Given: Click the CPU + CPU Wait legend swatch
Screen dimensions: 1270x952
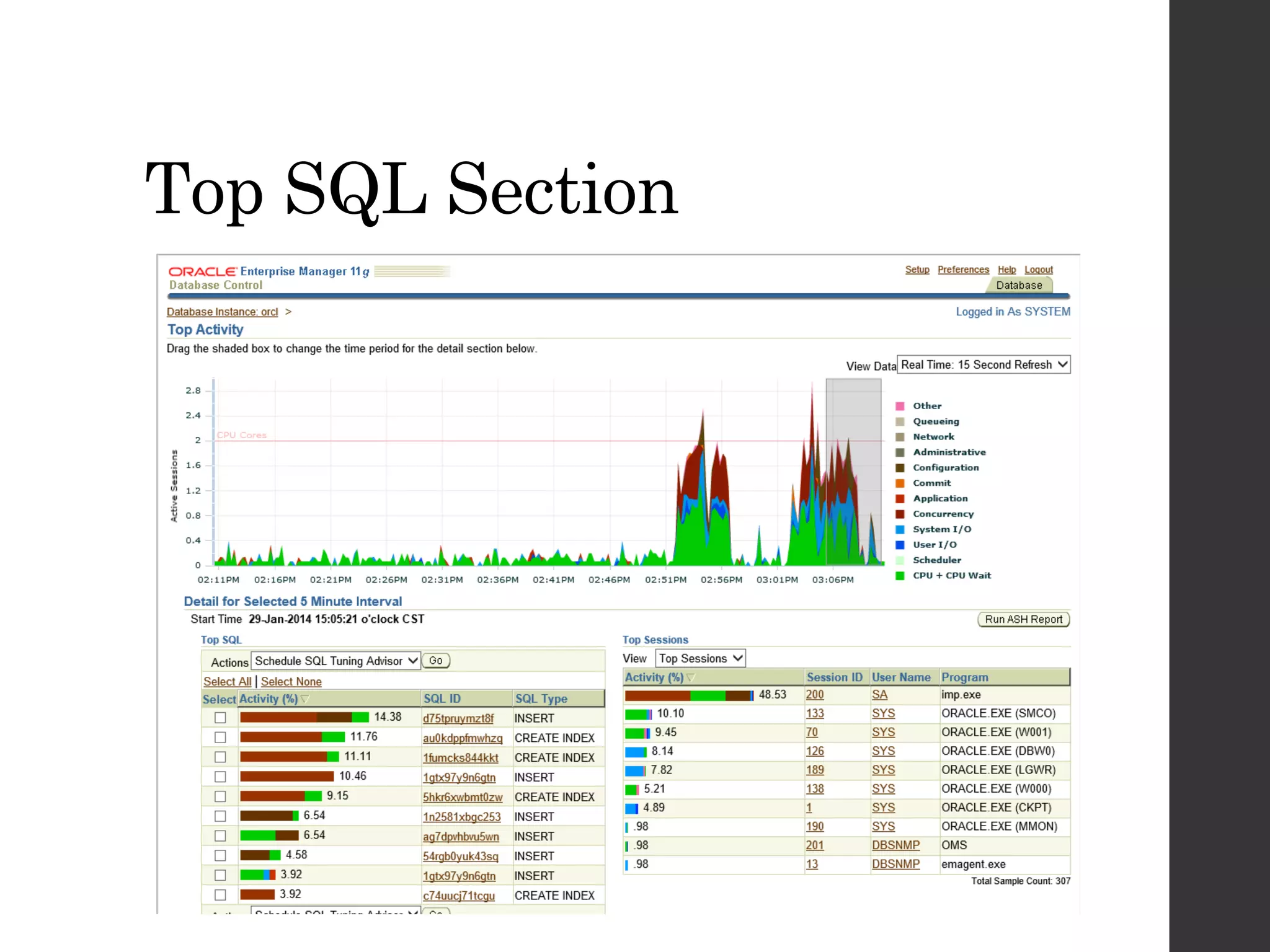Looking at the screenshot, I should 900,576.
